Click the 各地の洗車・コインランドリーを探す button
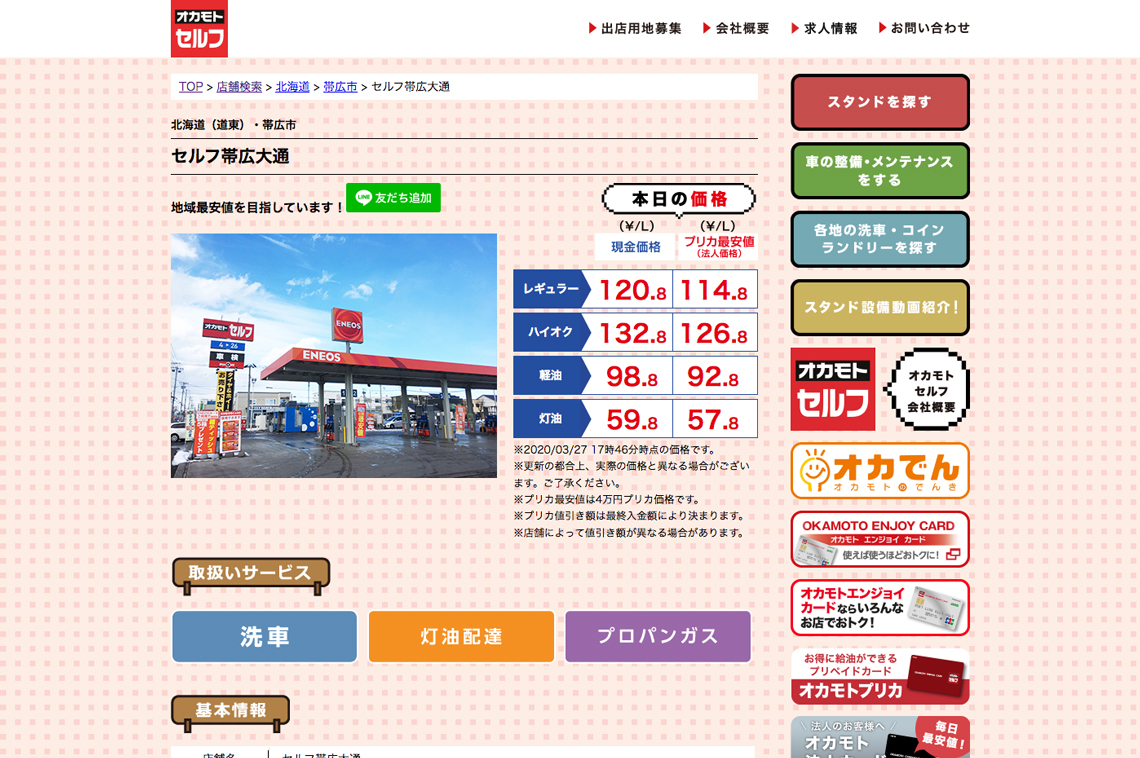 coord(880,239)
